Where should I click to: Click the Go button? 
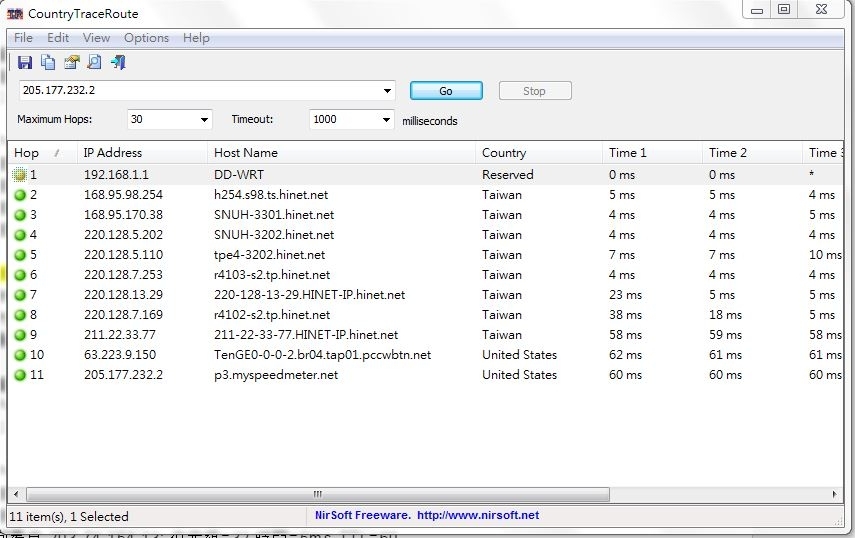pos(446,91)
